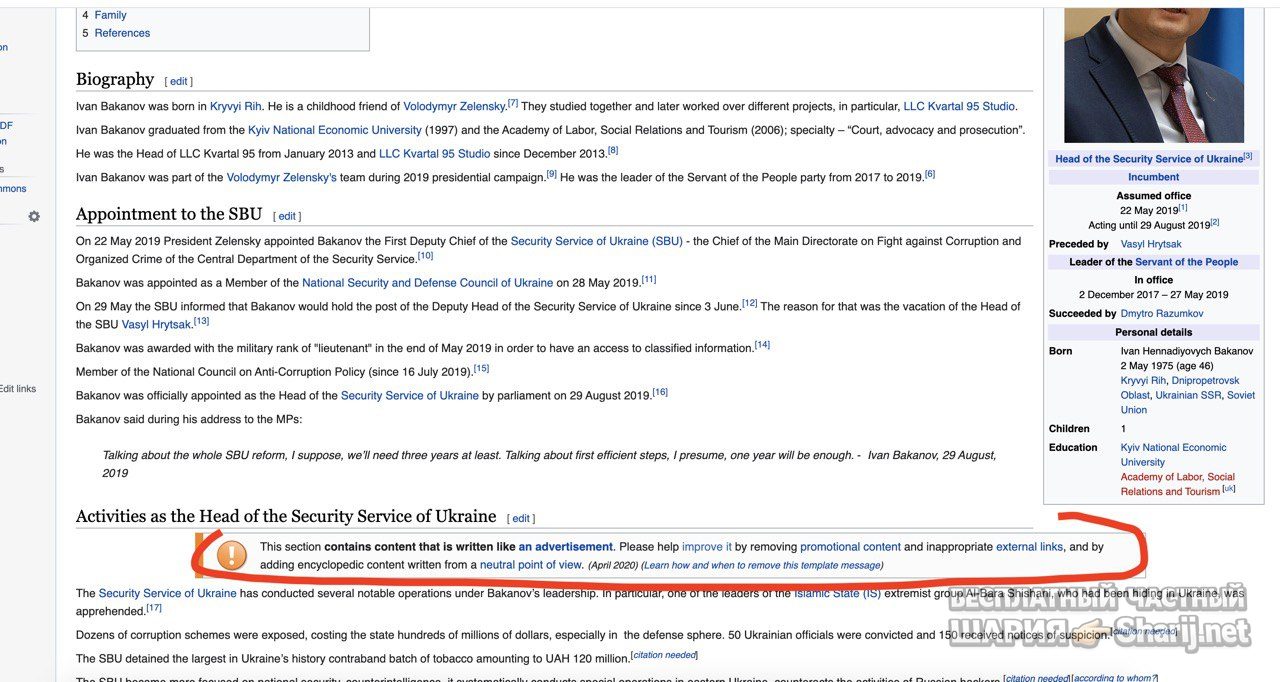1280x682 pixels.
Task: Click the orange advertisement warning icon
Action: click(x=232, y=555)
